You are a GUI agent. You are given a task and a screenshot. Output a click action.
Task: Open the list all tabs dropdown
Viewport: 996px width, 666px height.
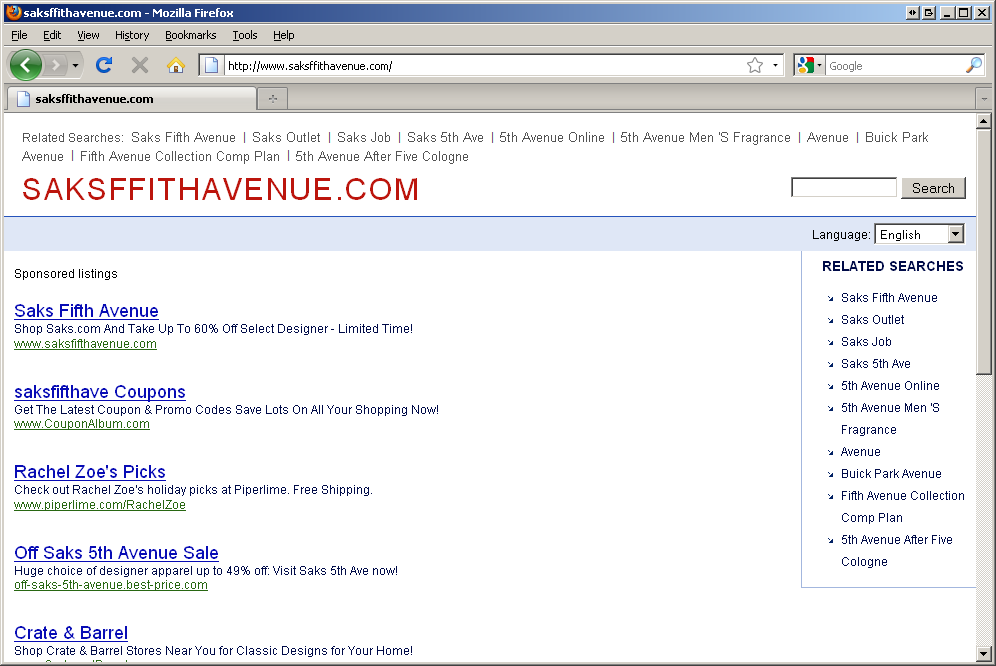984,99
